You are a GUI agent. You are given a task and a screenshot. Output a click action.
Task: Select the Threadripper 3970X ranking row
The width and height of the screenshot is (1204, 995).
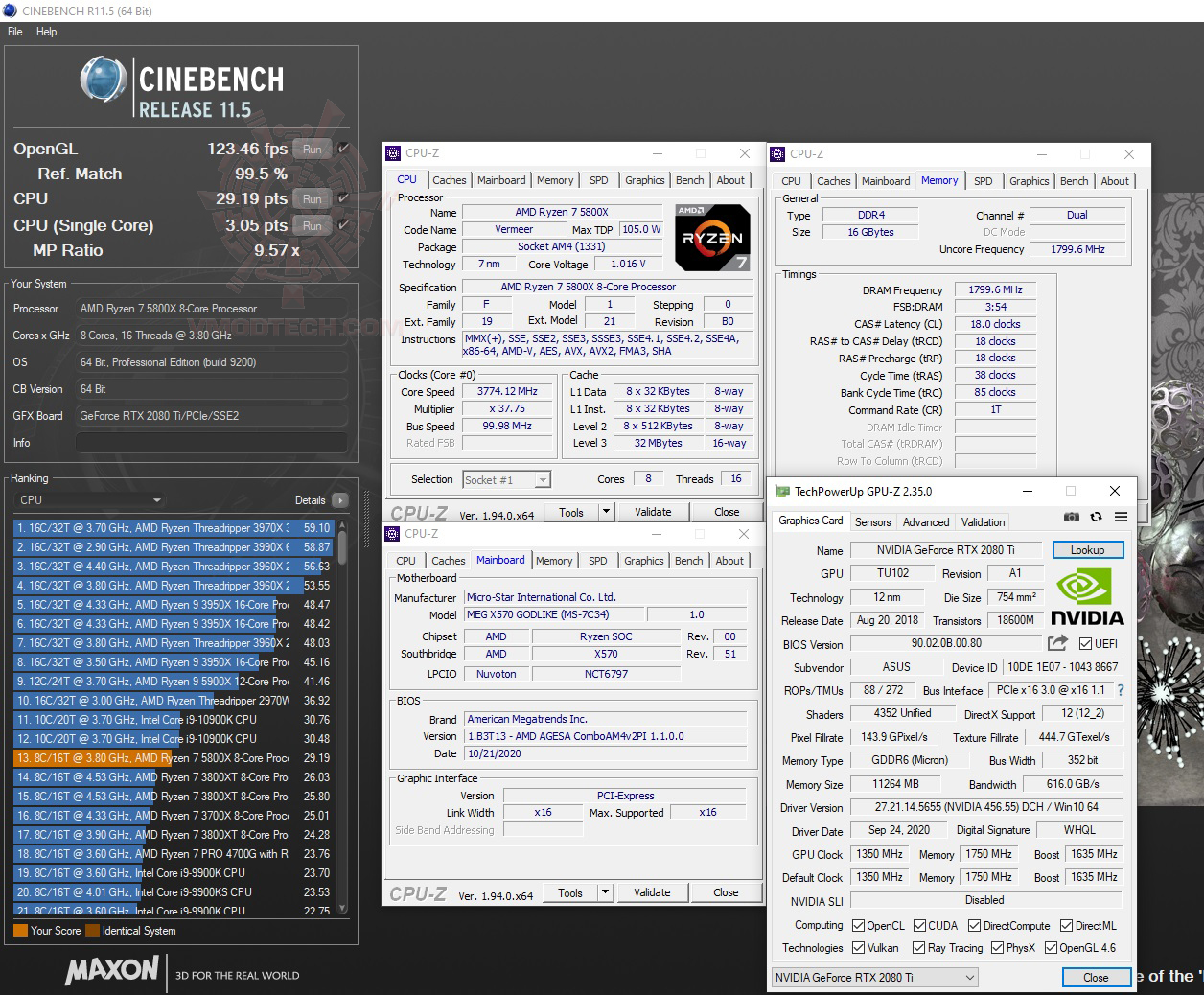173,528
